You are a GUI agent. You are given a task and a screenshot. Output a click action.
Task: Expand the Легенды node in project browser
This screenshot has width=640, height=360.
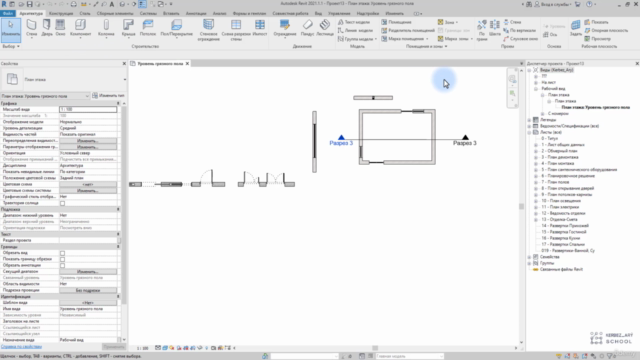[529, 120]
